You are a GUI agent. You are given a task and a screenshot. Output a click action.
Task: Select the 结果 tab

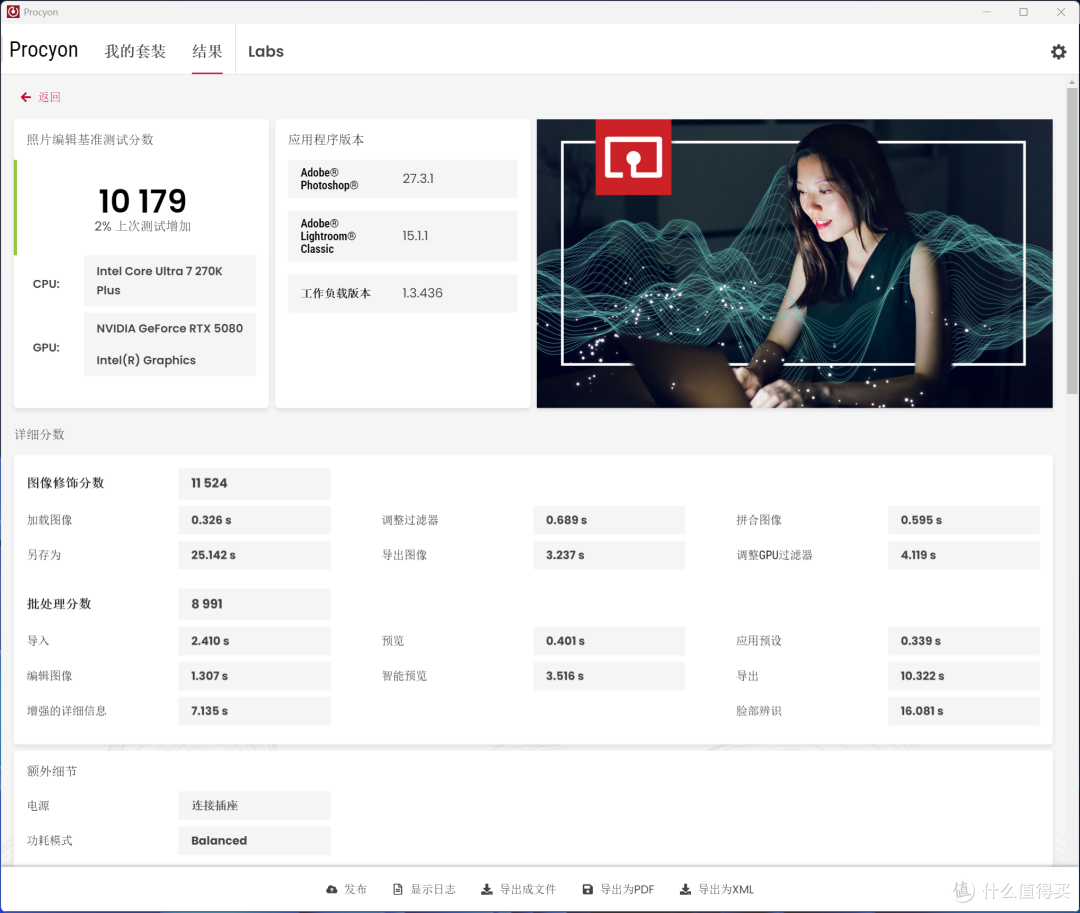207,52
